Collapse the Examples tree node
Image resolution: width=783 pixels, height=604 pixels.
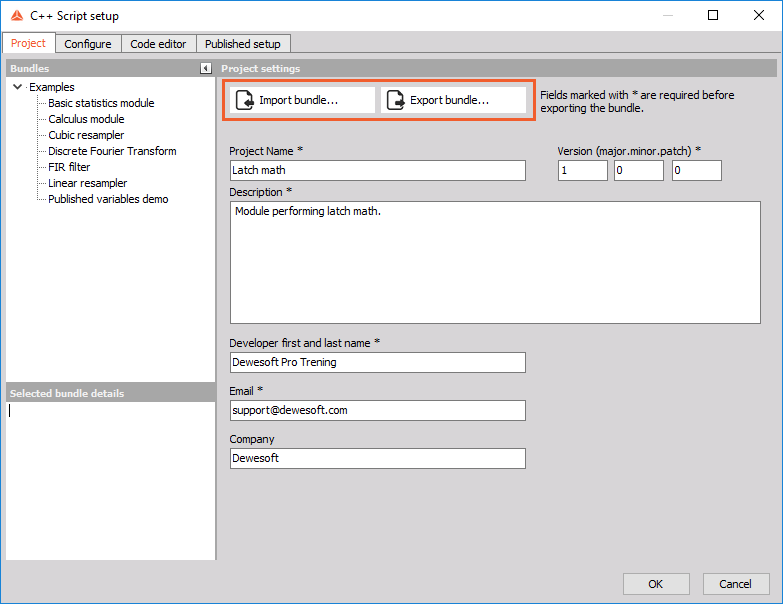coord(17,87)
